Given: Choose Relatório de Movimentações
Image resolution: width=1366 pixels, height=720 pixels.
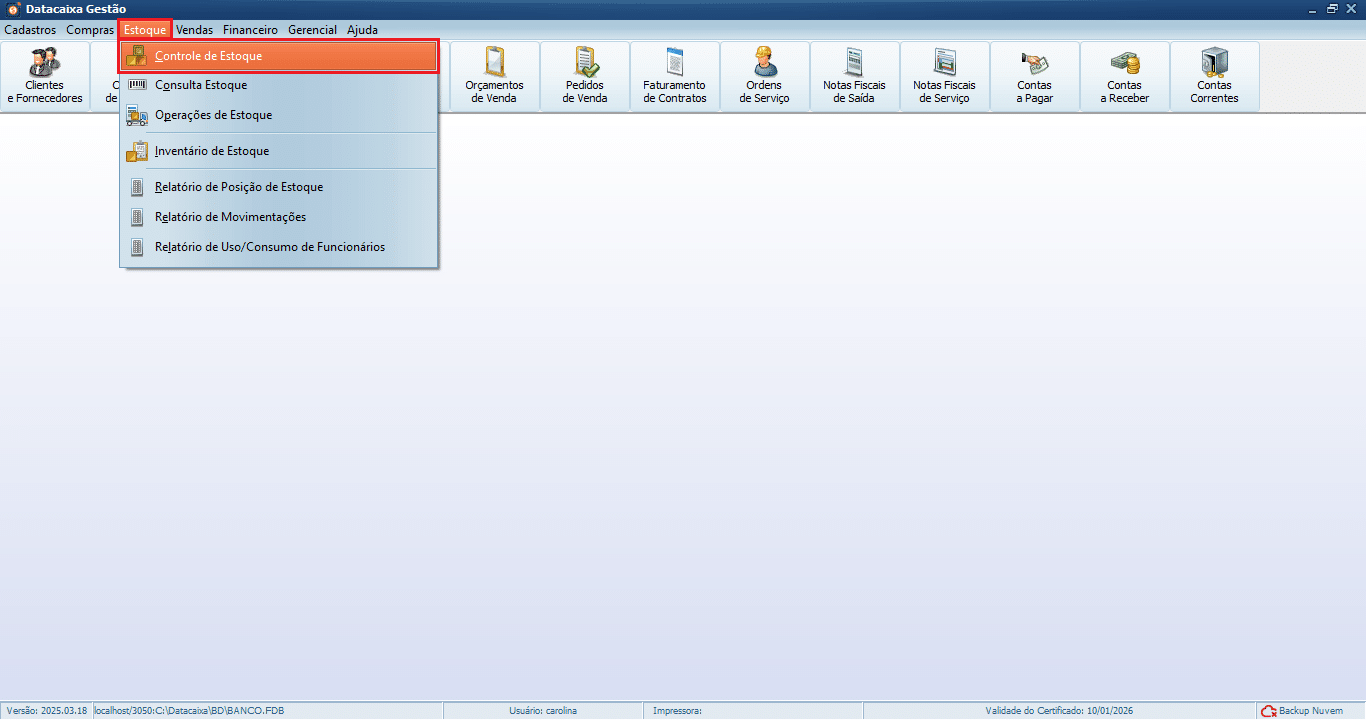Looking at the screenshot, I should coord(230,217).
